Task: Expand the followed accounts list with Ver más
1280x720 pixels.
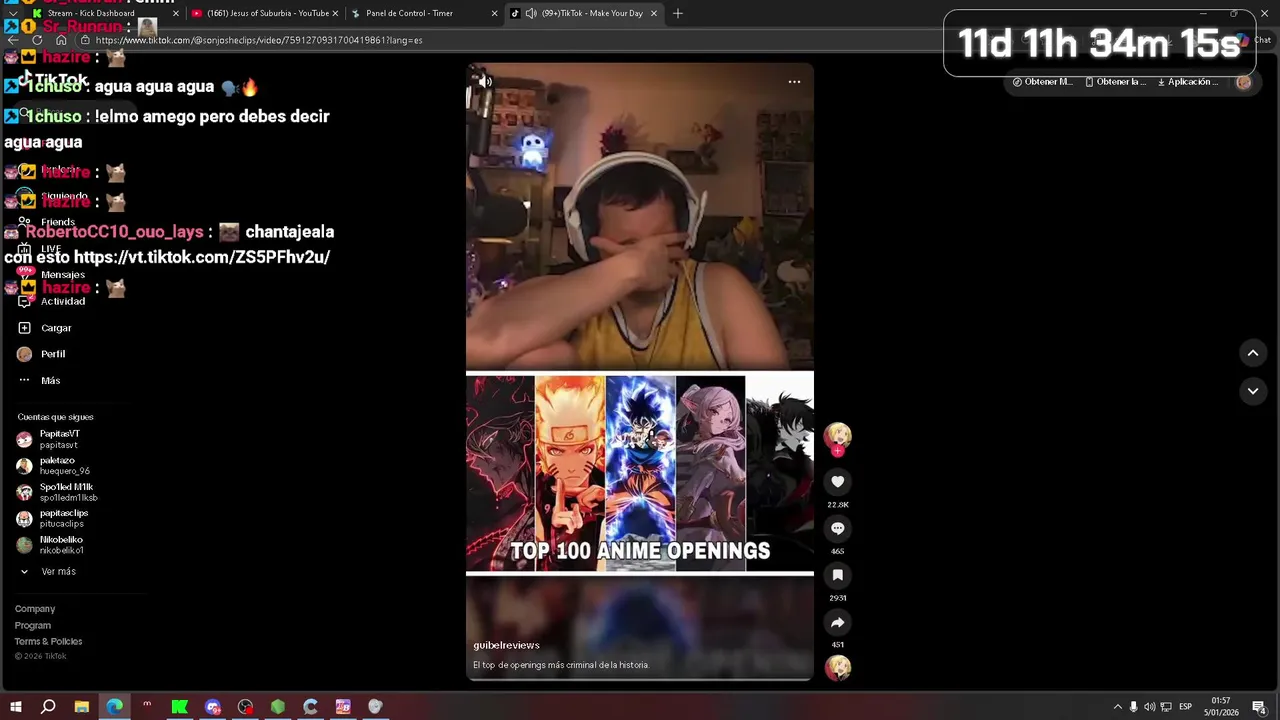Action: pos(48,572)
